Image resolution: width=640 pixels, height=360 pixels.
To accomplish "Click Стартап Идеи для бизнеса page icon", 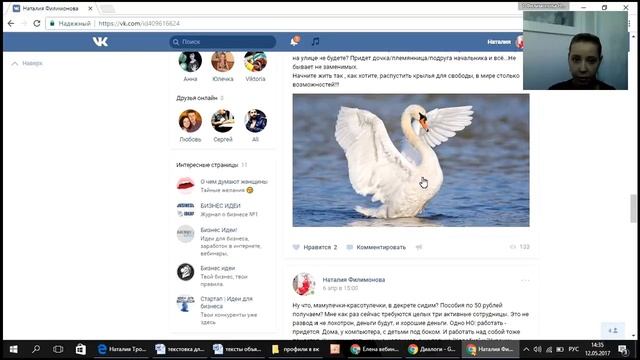I will [x=185, y=303].
